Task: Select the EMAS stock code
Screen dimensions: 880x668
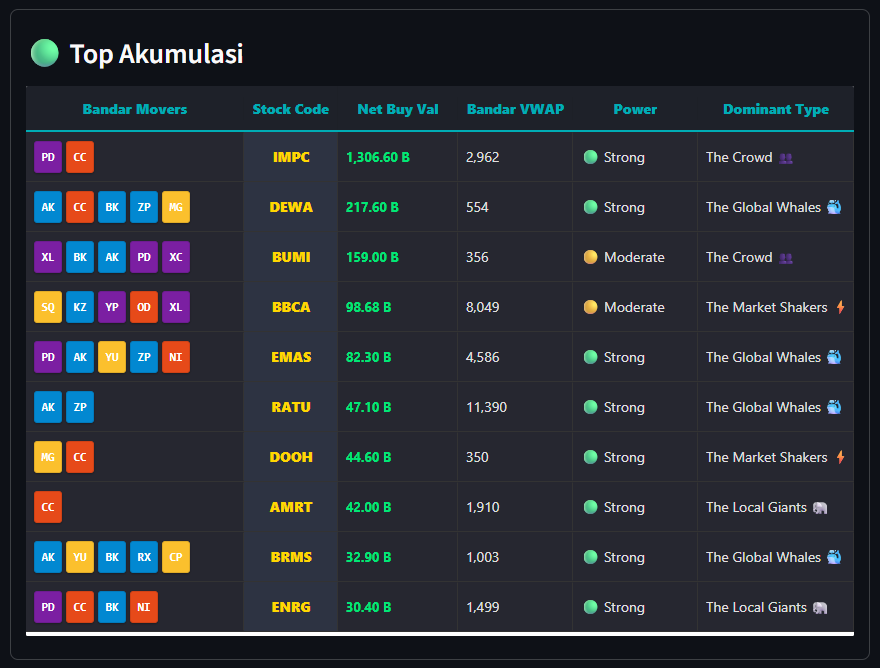Action: click(291, 357)
